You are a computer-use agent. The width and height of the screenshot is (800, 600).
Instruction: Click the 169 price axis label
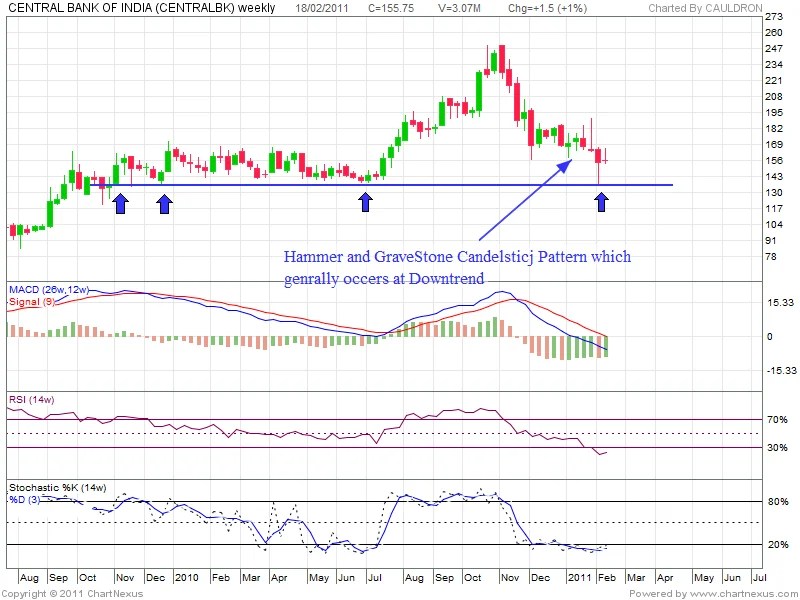774,145
